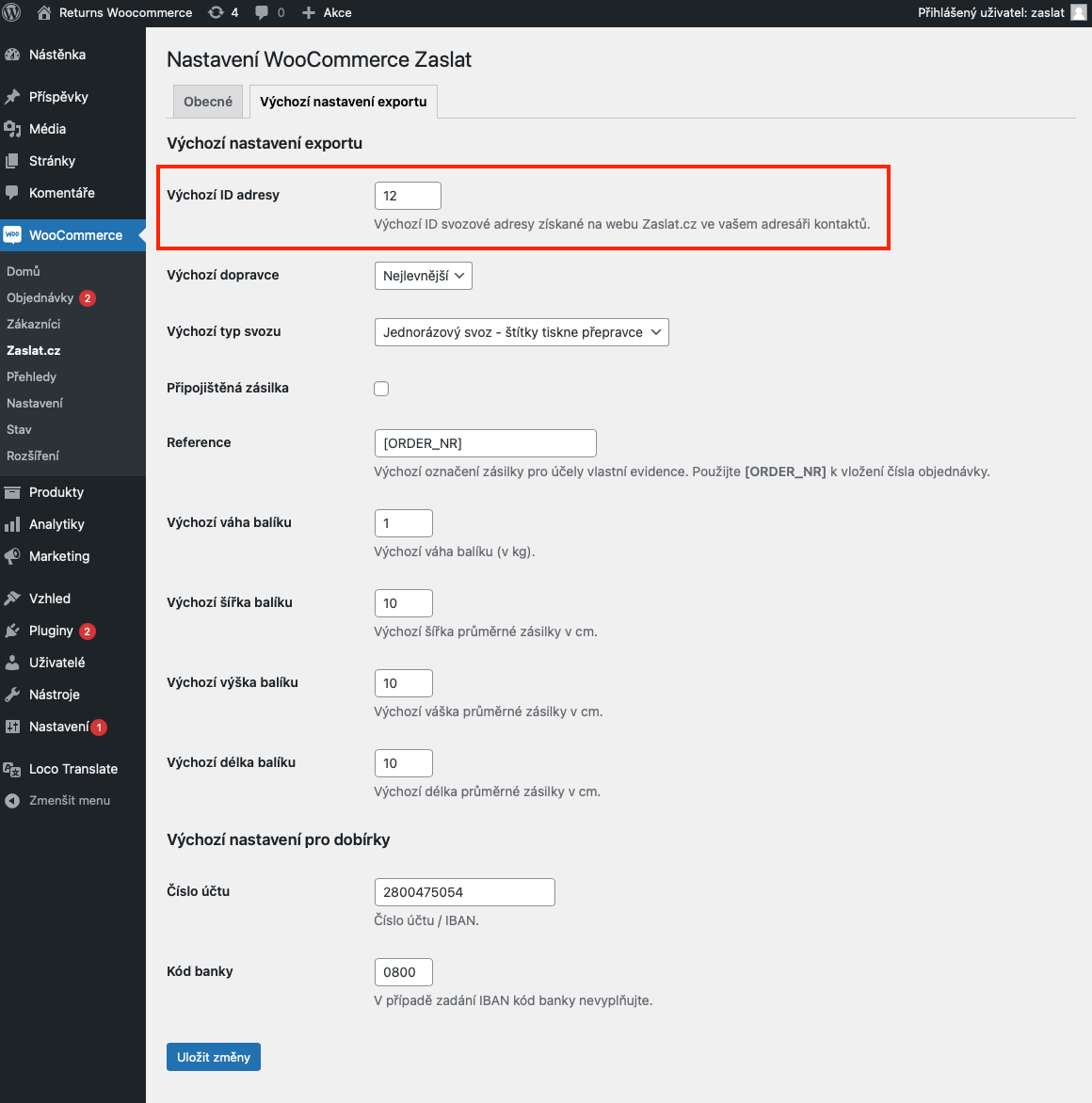The width and height of the screenshot is (1092, 1103).
Task: Click the Zmenšit menu collapse arrow icon
Action: pos(12,801)
